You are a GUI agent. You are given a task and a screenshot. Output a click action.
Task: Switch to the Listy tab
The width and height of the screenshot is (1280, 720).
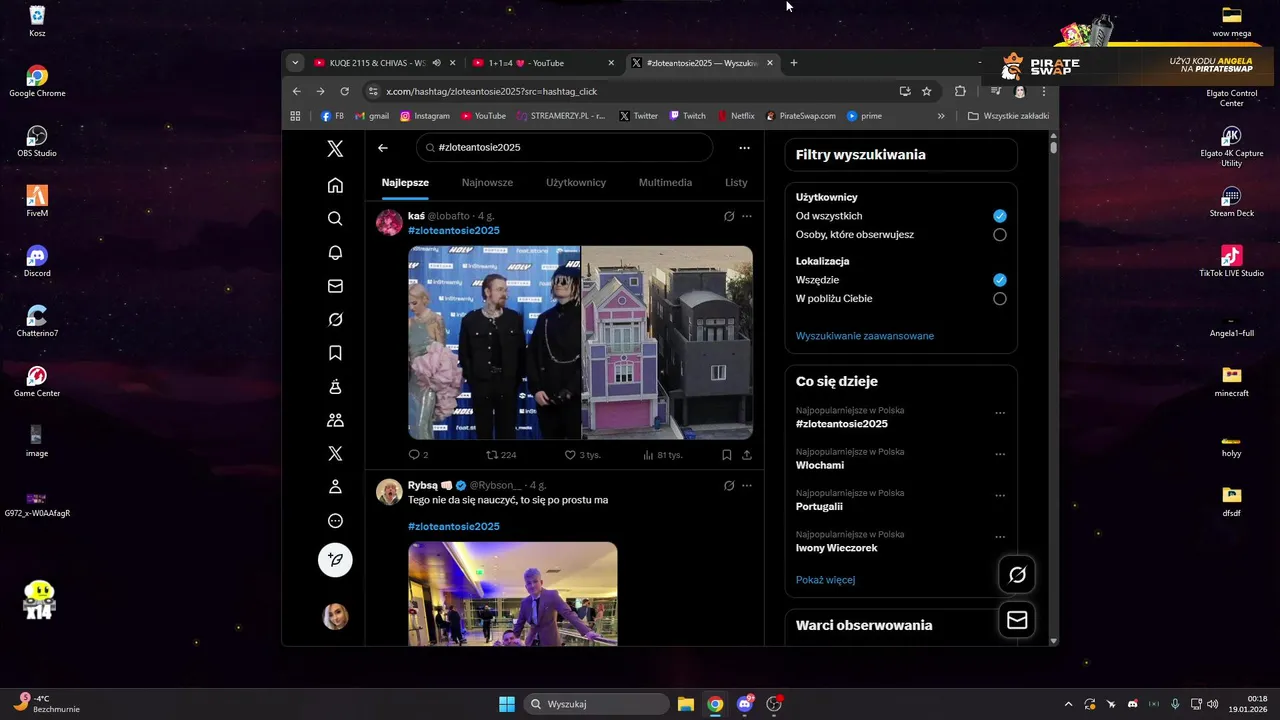point(736,182)
